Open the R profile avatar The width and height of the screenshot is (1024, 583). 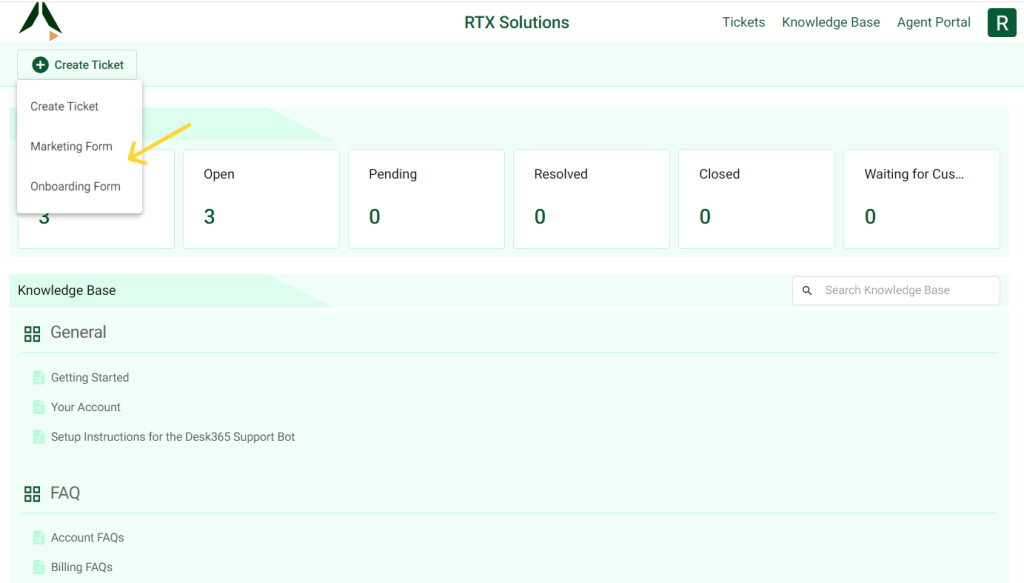click(1001, 21)
